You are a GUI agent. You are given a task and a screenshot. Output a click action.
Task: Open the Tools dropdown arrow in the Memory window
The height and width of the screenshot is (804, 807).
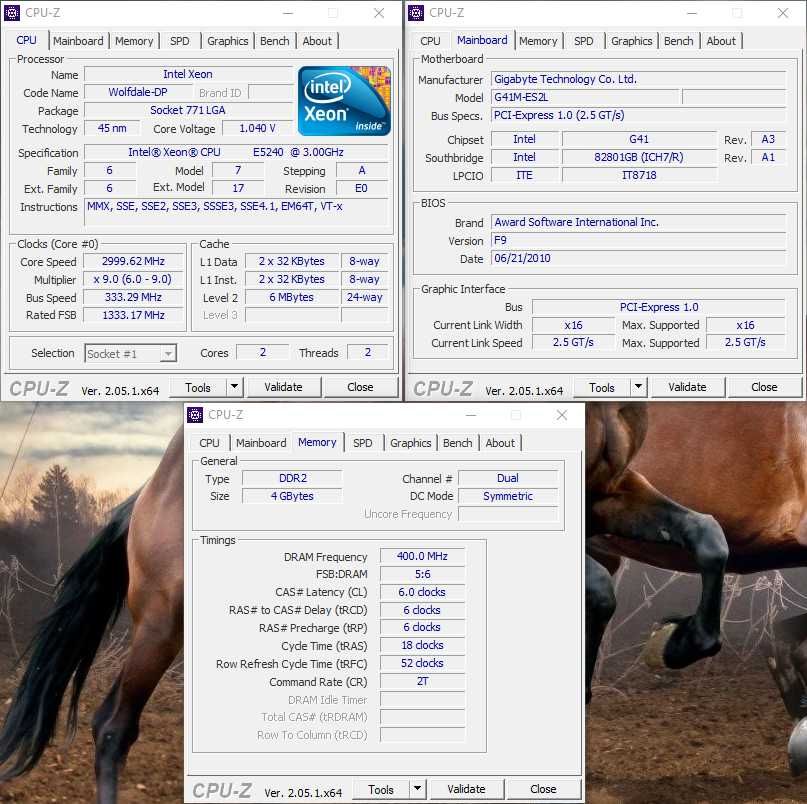(418, 789)
